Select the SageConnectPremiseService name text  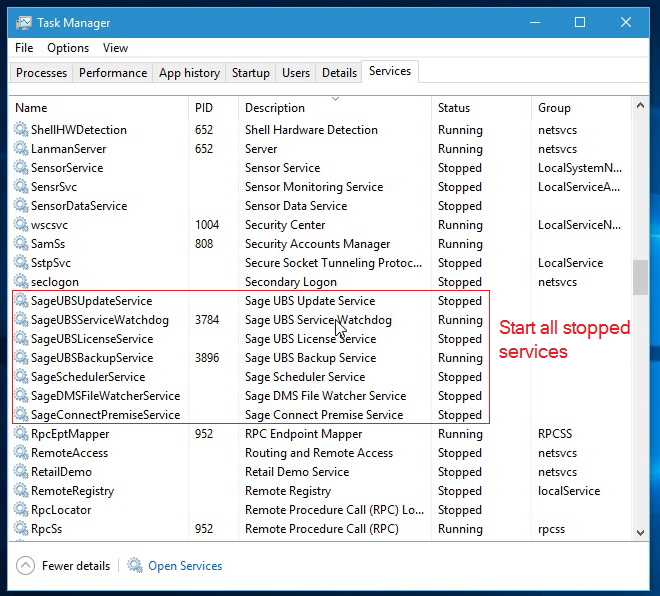[105, 415]
